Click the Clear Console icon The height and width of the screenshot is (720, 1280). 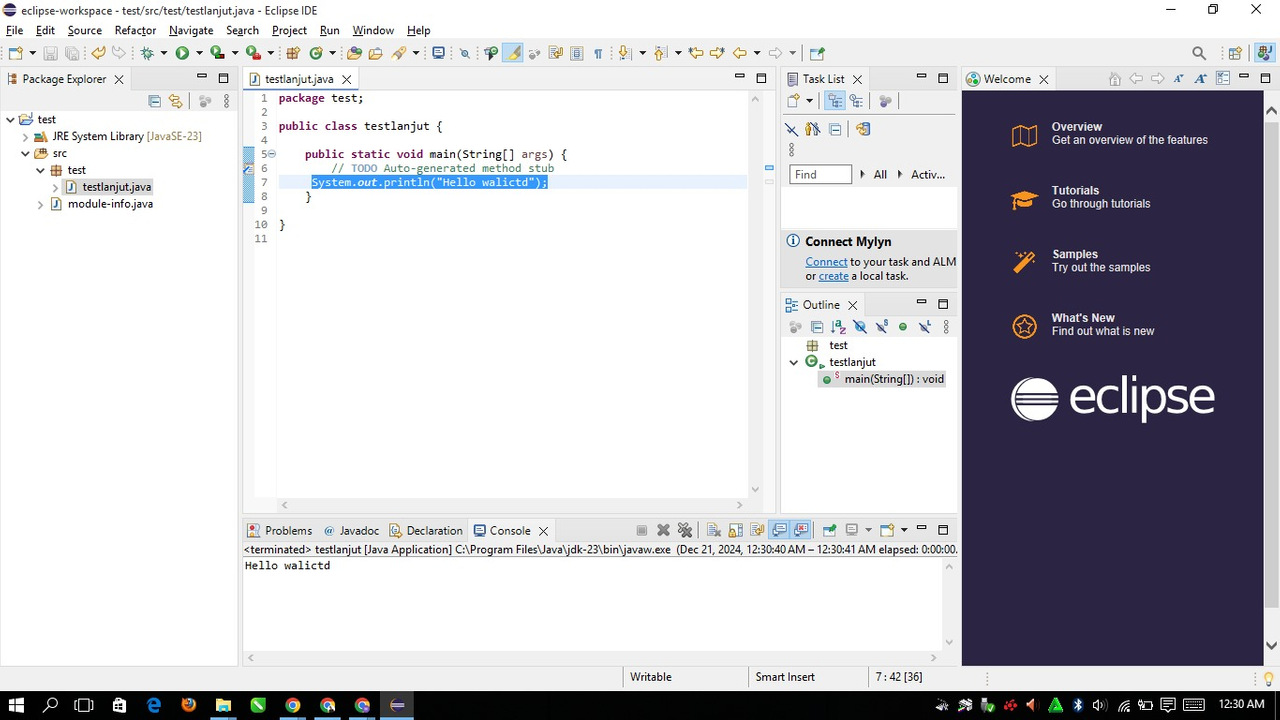pos(714,530)
